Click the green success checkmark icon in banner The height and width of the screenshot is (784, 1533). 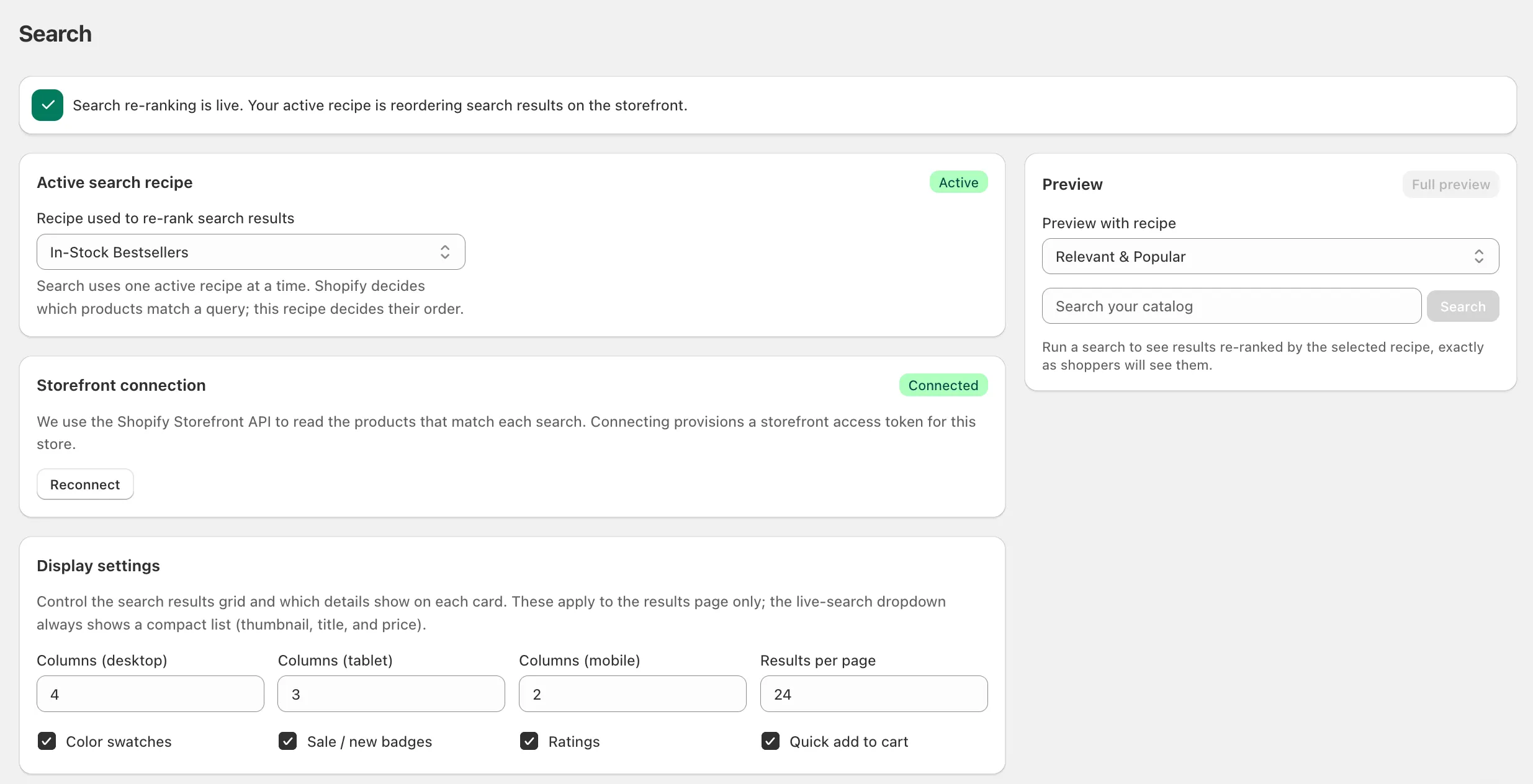pyautogui.click(x=47, y=105)
